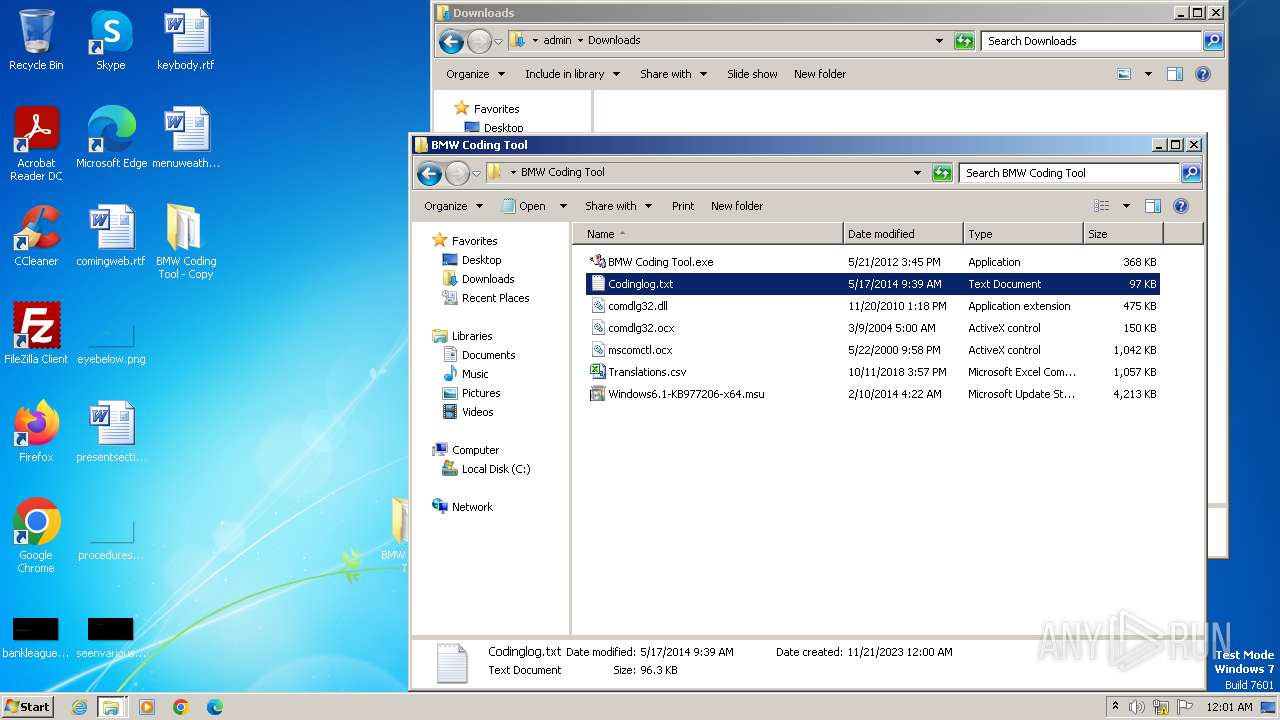Open BMW Coding Tool.exe application file
The height and width of the screenshot is (720, 1280).
(660, 262)
